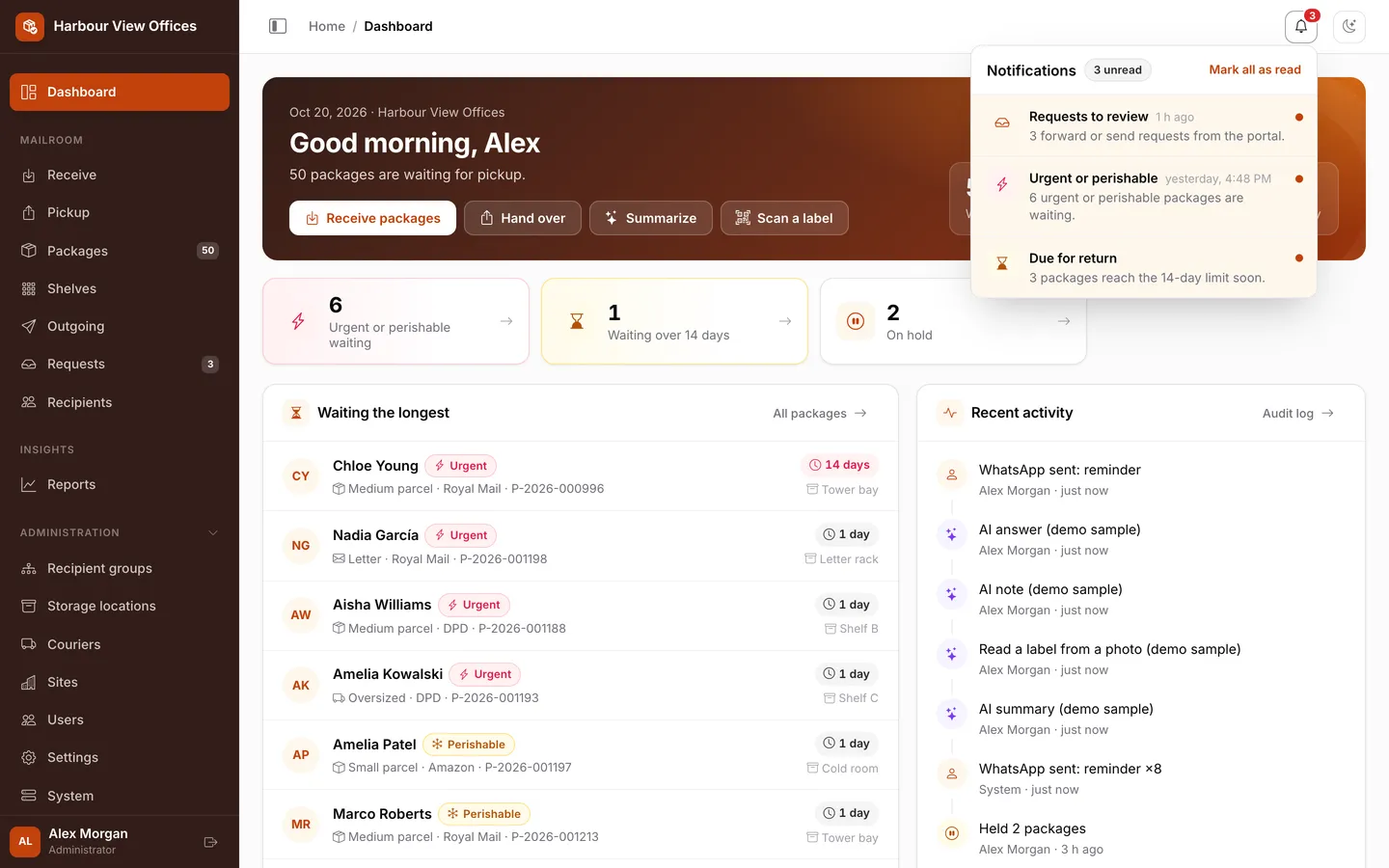Go to Couriers

[120, 644]
